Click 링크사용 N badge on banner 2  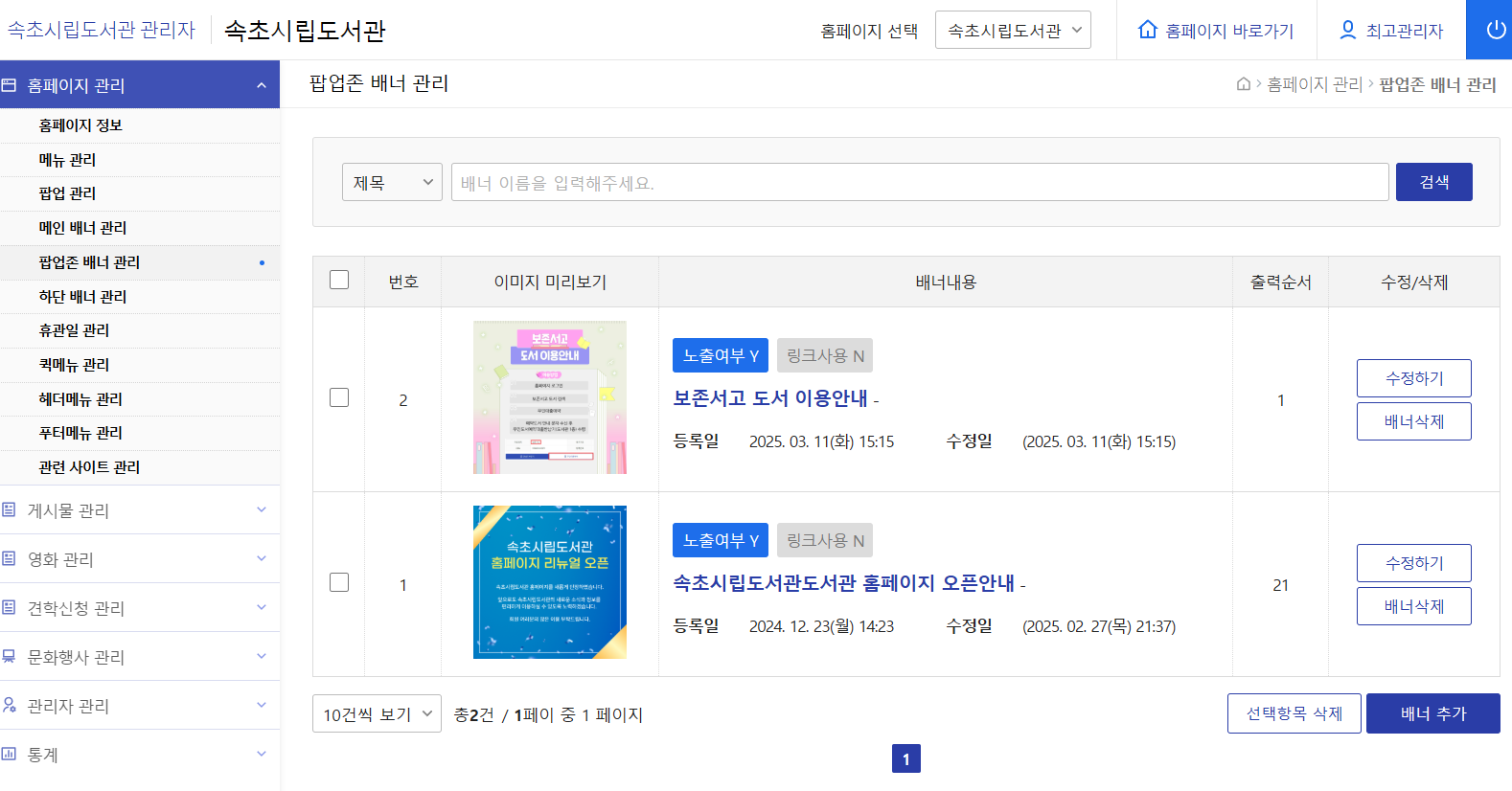coord(825,355)
